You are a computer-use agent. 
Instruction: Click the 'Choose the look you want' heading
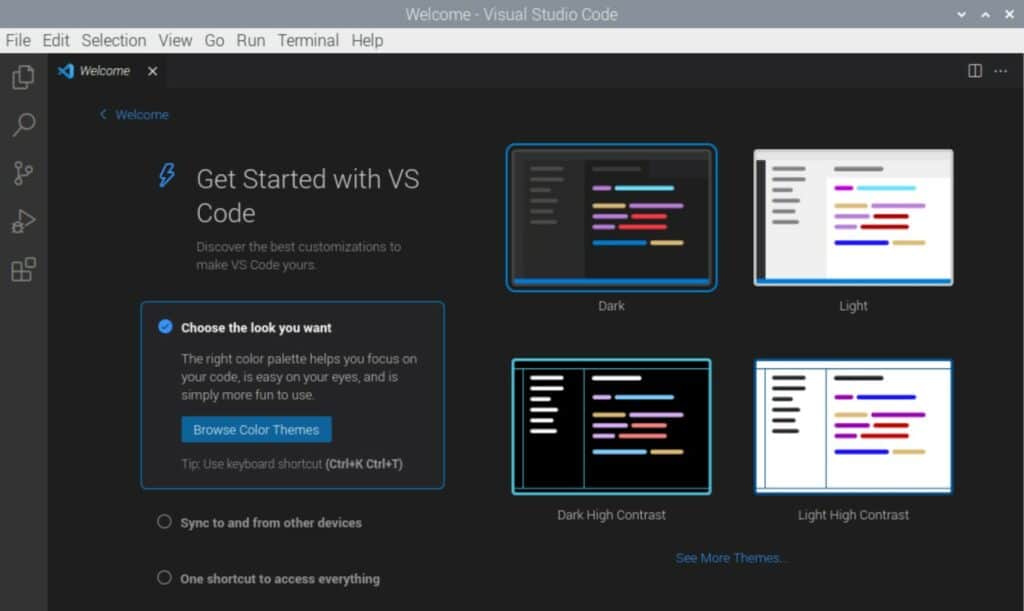click(256, 328)
